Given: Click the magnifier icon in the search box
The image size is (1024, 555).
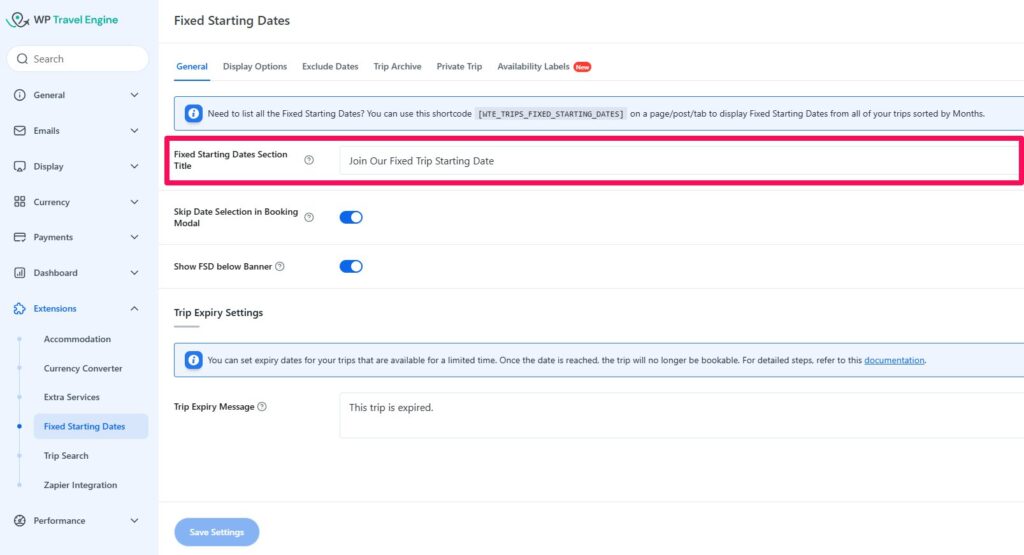Looking at the screenshot, I should coord(22,59).
